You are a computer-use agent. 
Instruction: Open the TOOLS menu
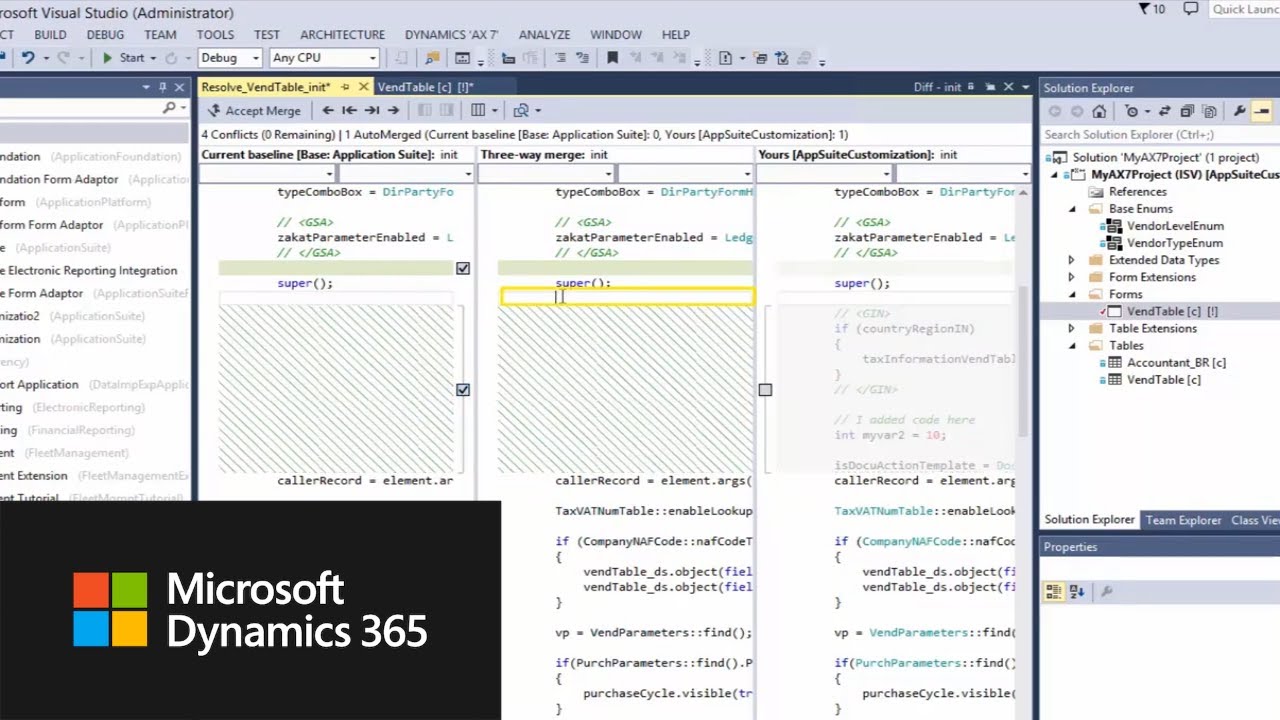coord(215,34)
